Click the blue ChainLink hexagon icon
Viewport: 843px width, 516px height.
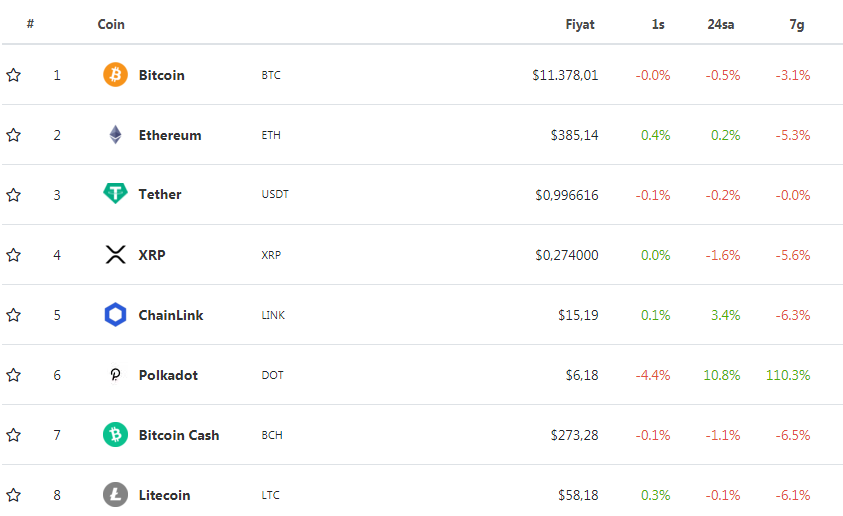(x=115, y=315)
